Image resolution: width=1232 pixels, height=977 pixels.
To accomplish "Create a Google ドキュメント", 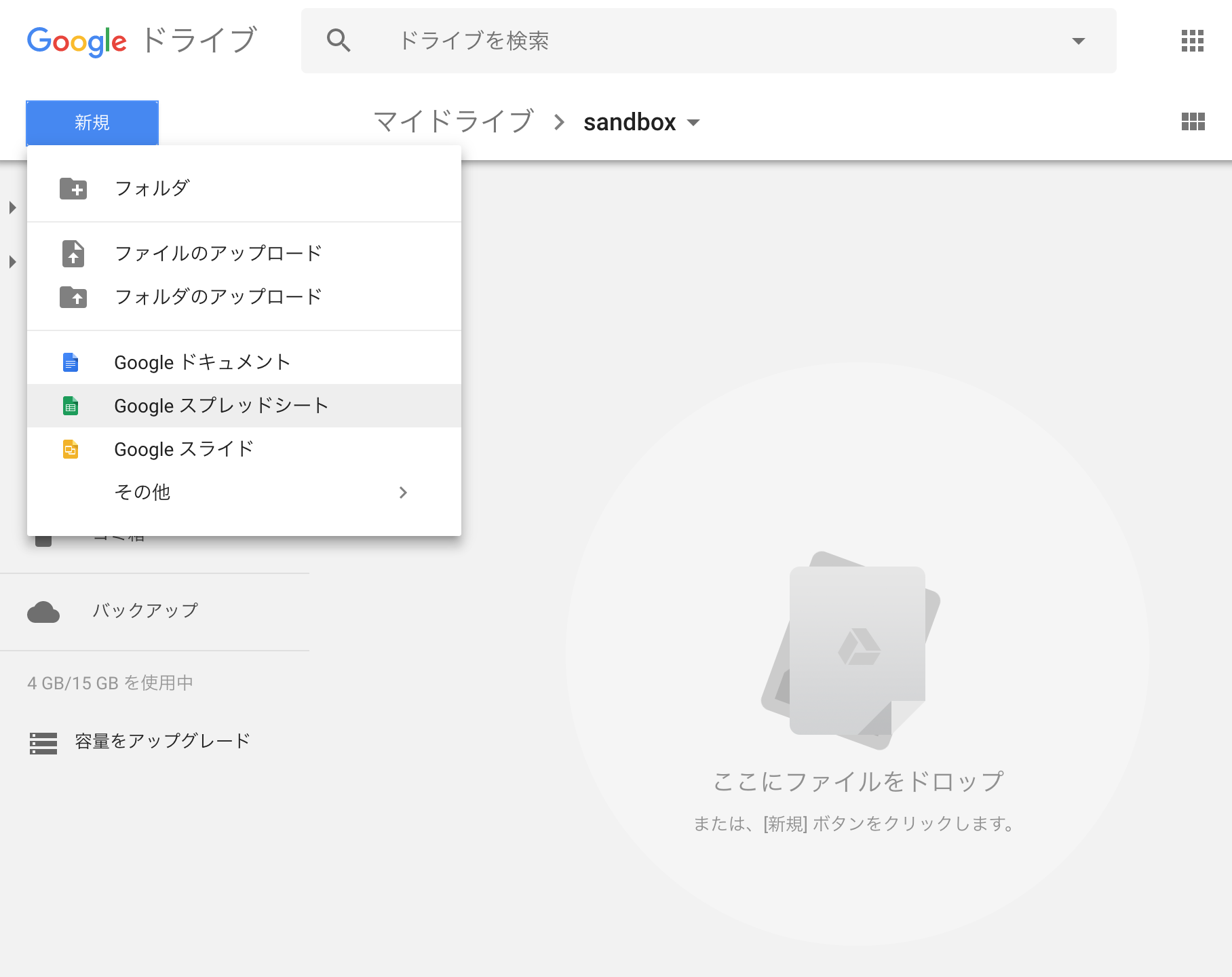I will tap(244, 362).
